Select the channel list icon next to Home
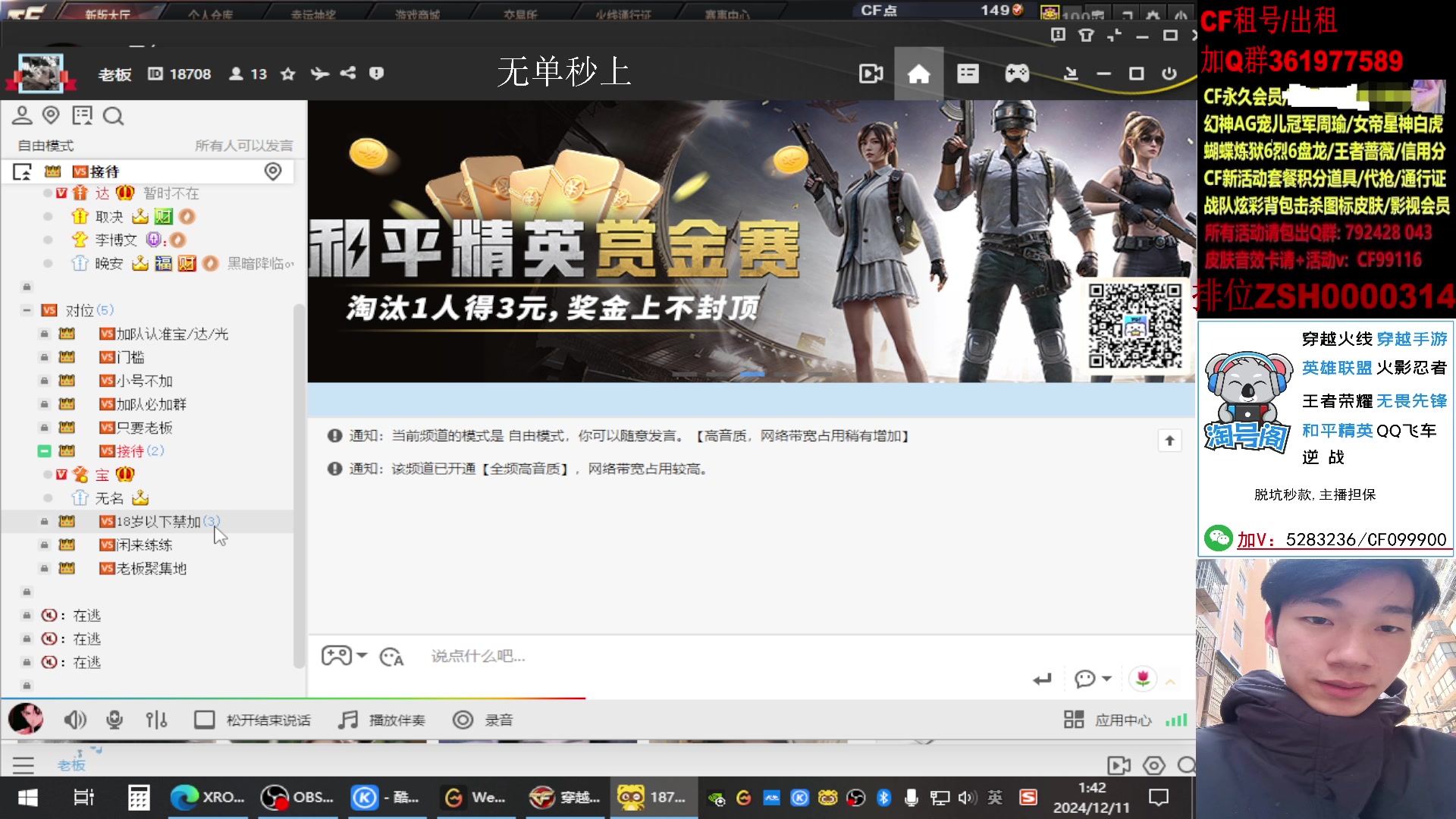 [x=968, y=73]
